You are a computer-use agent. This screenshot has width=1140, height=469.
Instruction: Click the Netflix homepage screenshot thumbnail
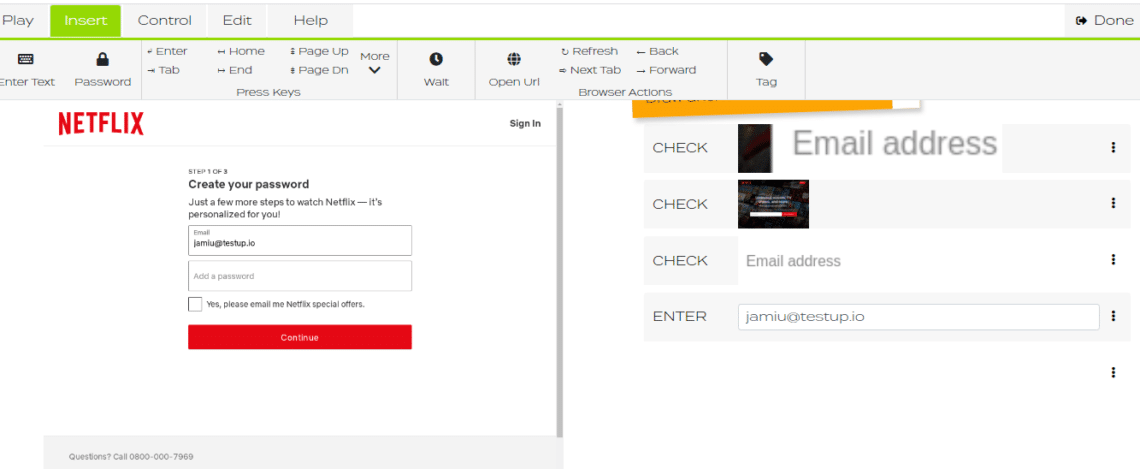(773, 204)
